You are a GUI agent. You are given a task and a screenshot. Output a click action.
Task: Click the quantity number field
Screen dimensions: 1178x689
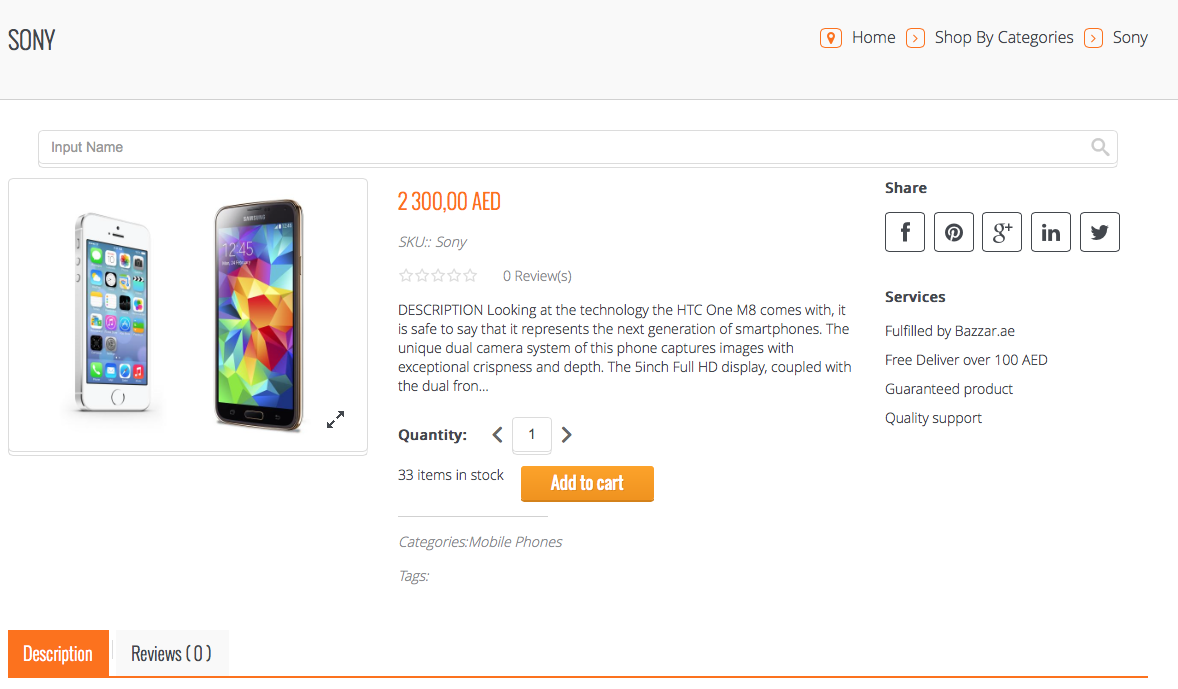tap(532, 435)
